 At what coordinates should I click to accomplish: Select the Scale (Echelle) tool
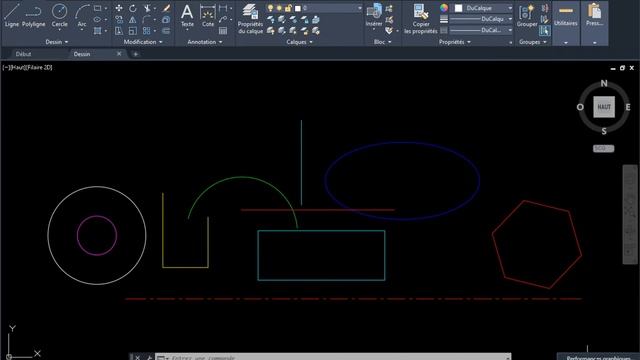(133, 31)
